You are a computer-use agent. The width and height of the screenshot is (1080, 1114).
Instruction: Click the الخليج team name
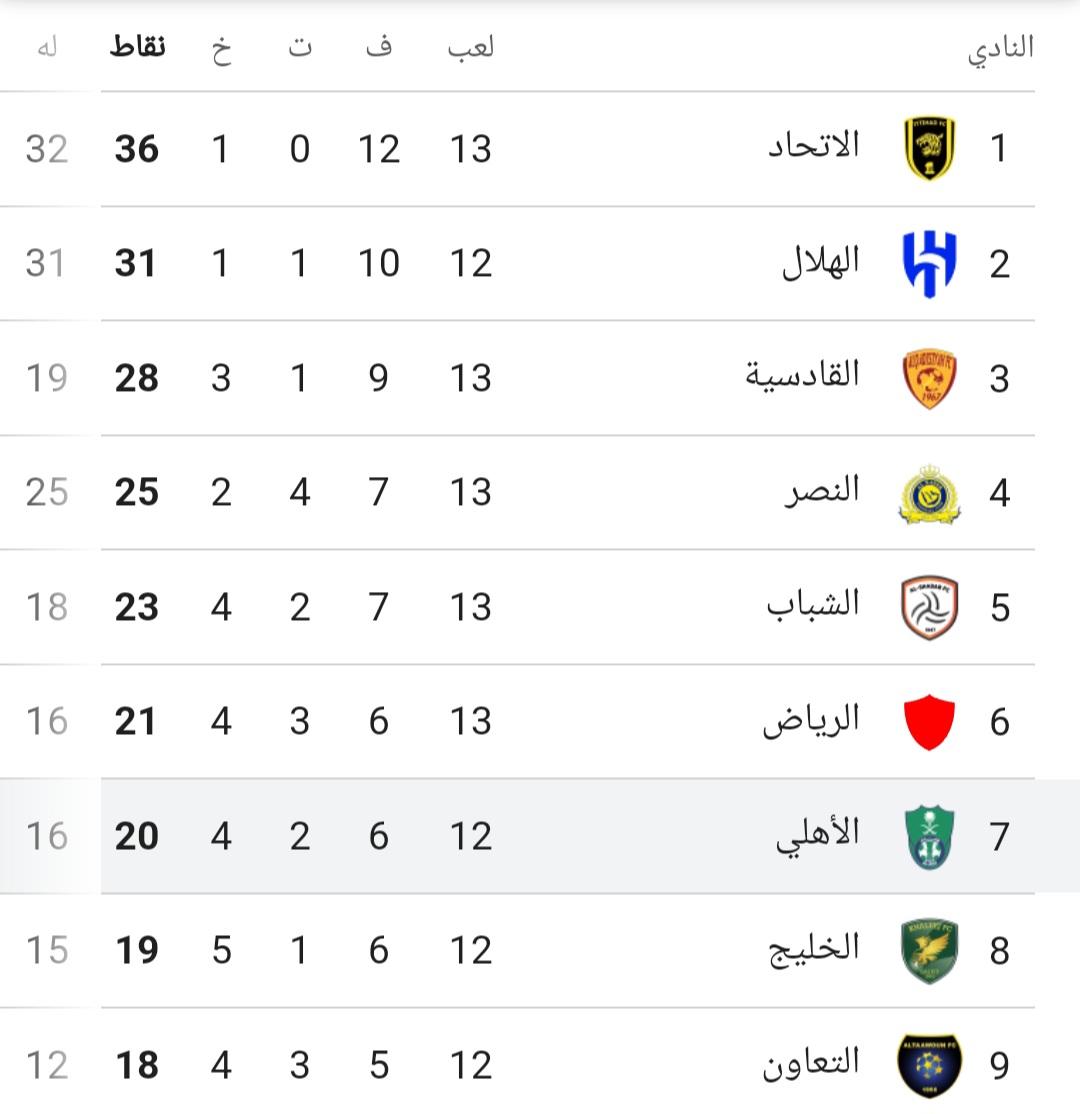point(814,949)
